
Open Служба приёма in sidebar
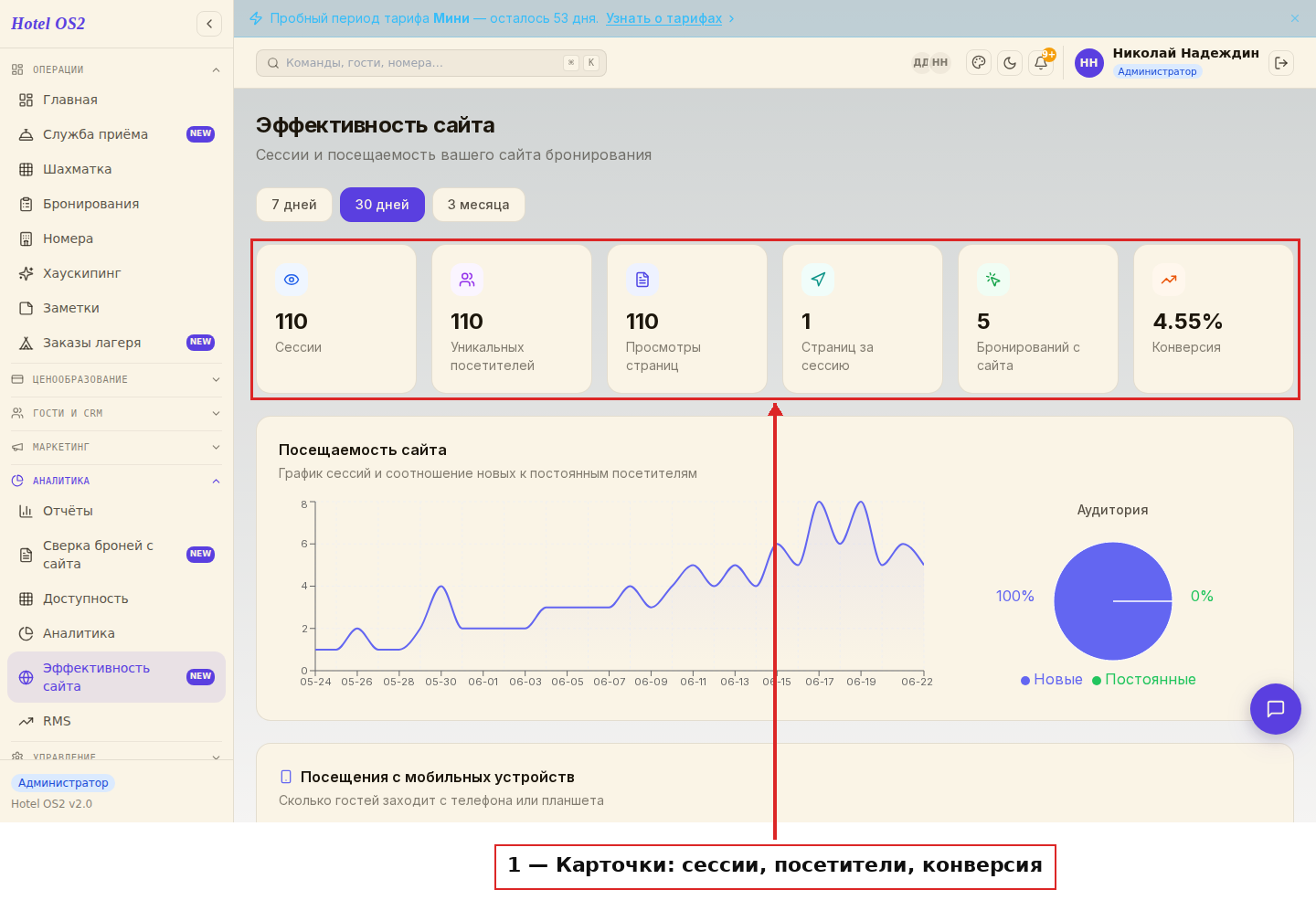click(116, 134)
